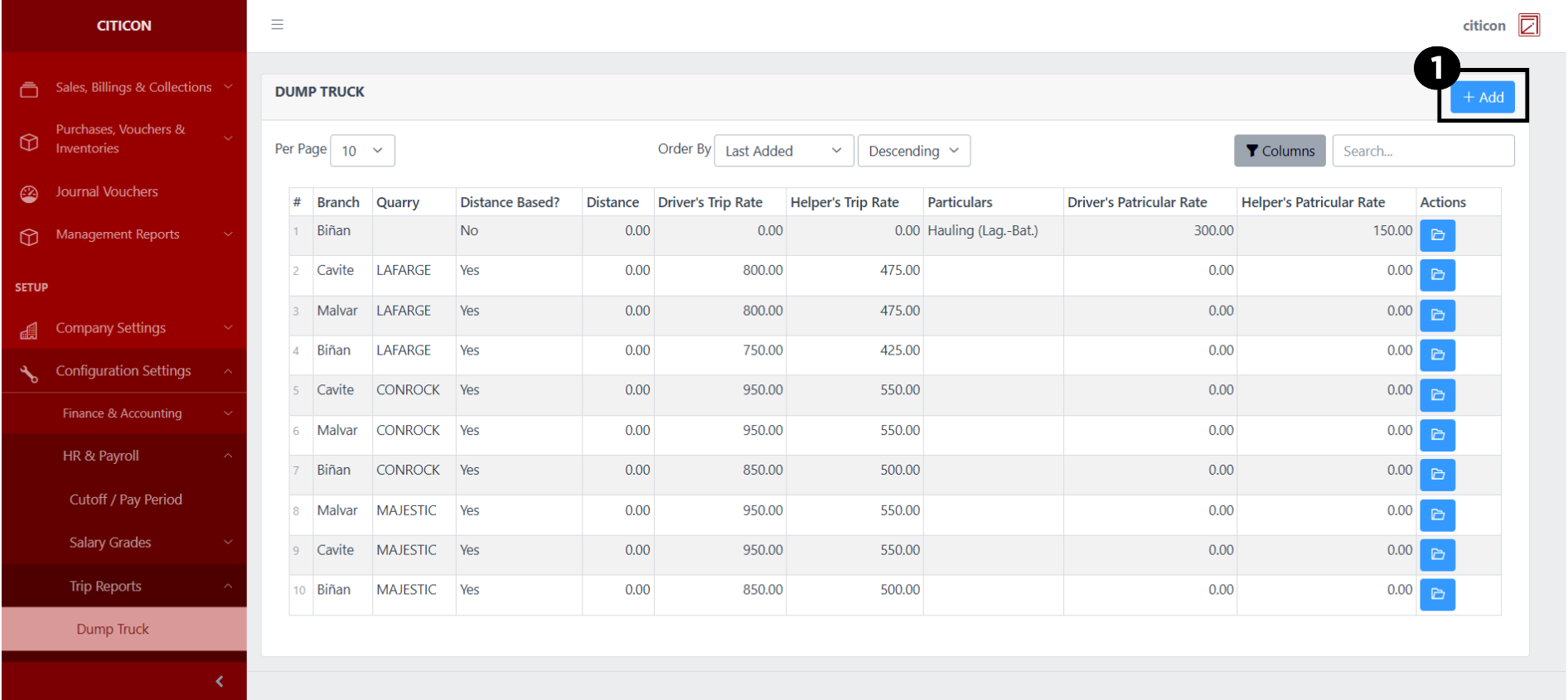This screenshot has height=700, width=1568.
Task: Click the citicon user avatar icon
Action: 1528,26
